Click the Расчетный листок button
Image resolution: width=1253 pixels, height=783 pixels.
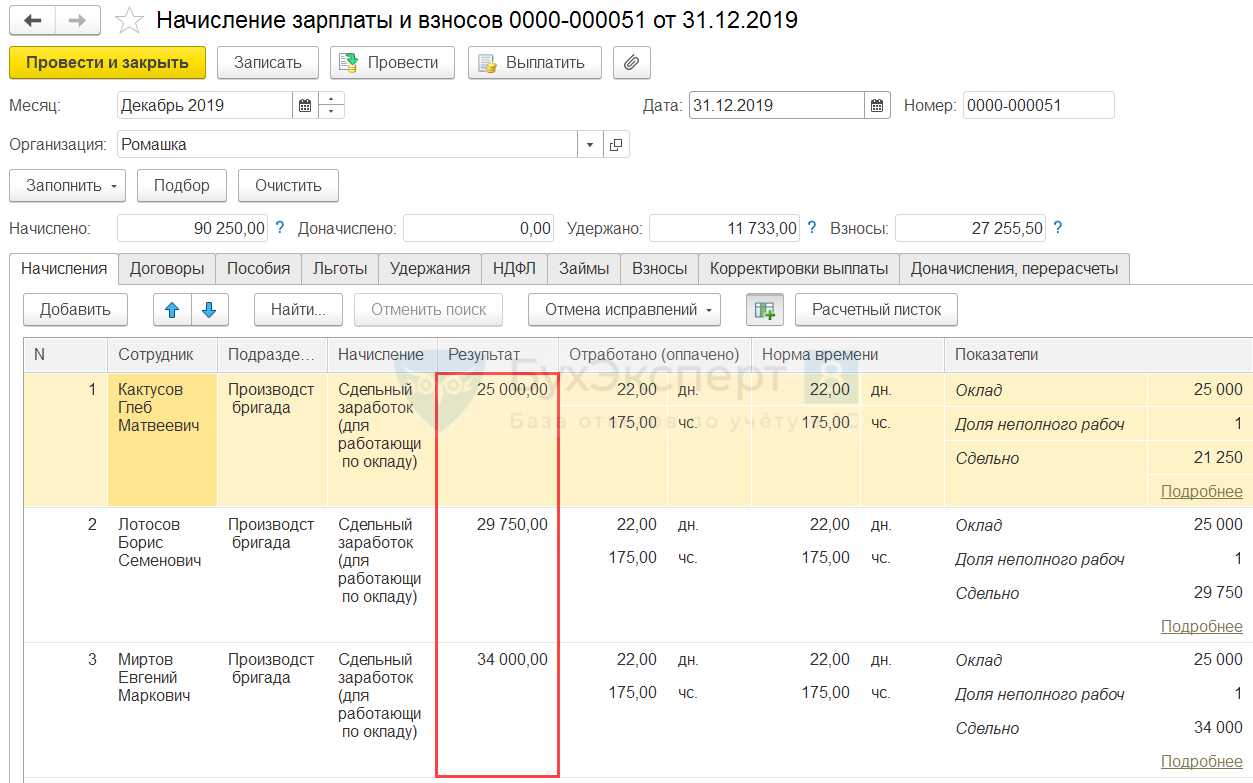876,310
